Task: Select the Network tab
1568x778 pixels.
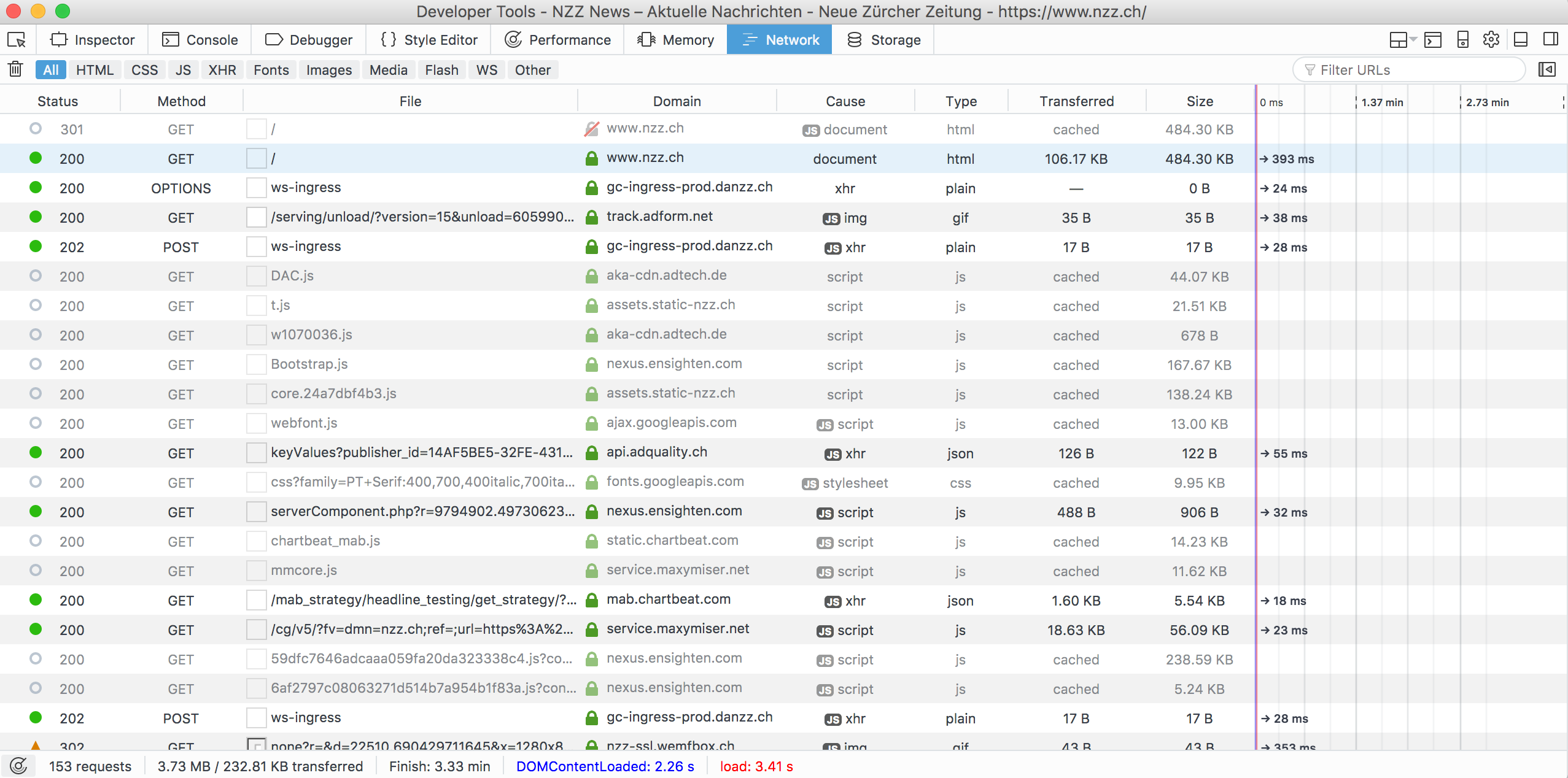Action: pos(780,40)
